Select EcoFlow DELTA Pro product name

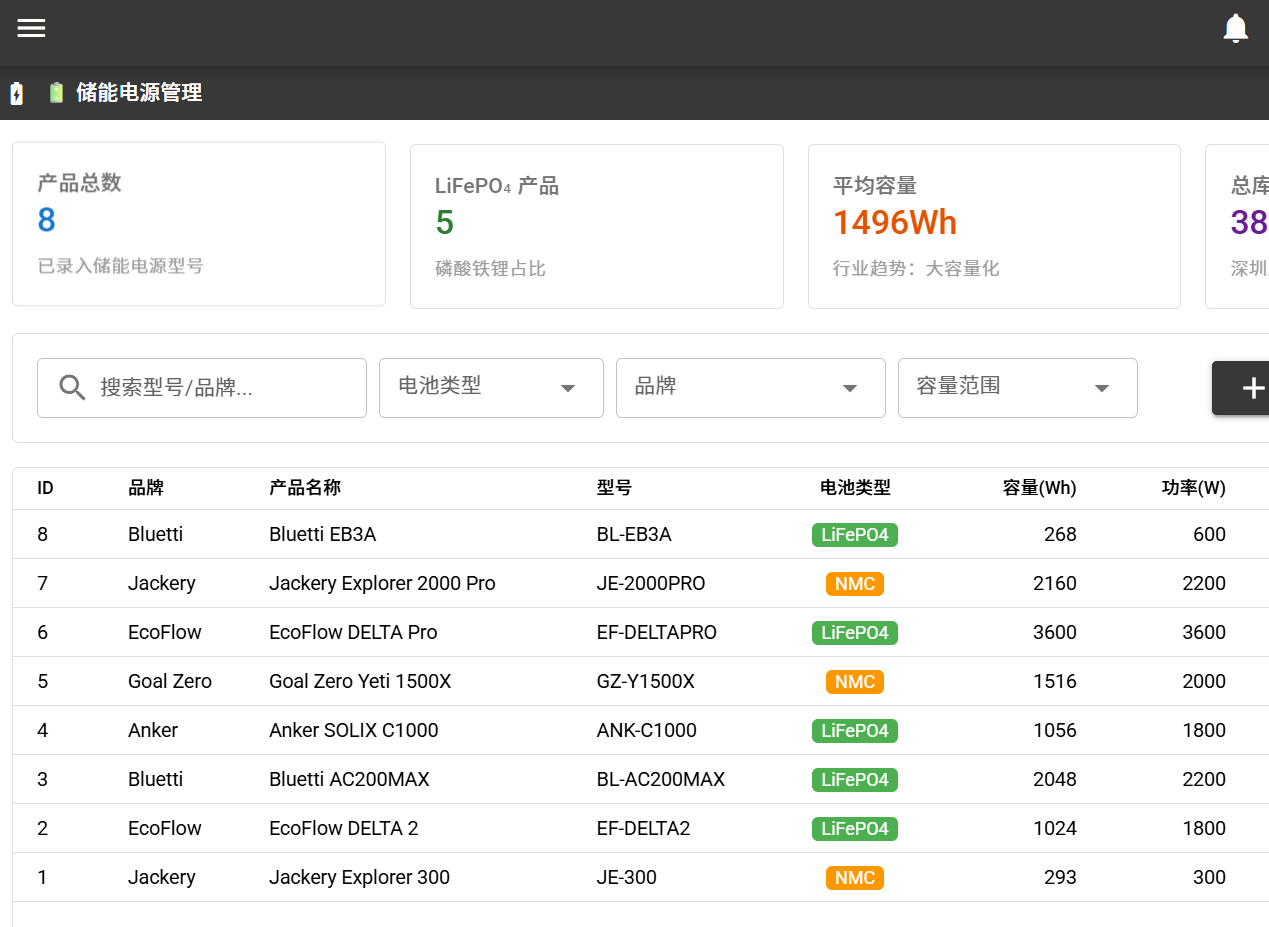point(353,632)
